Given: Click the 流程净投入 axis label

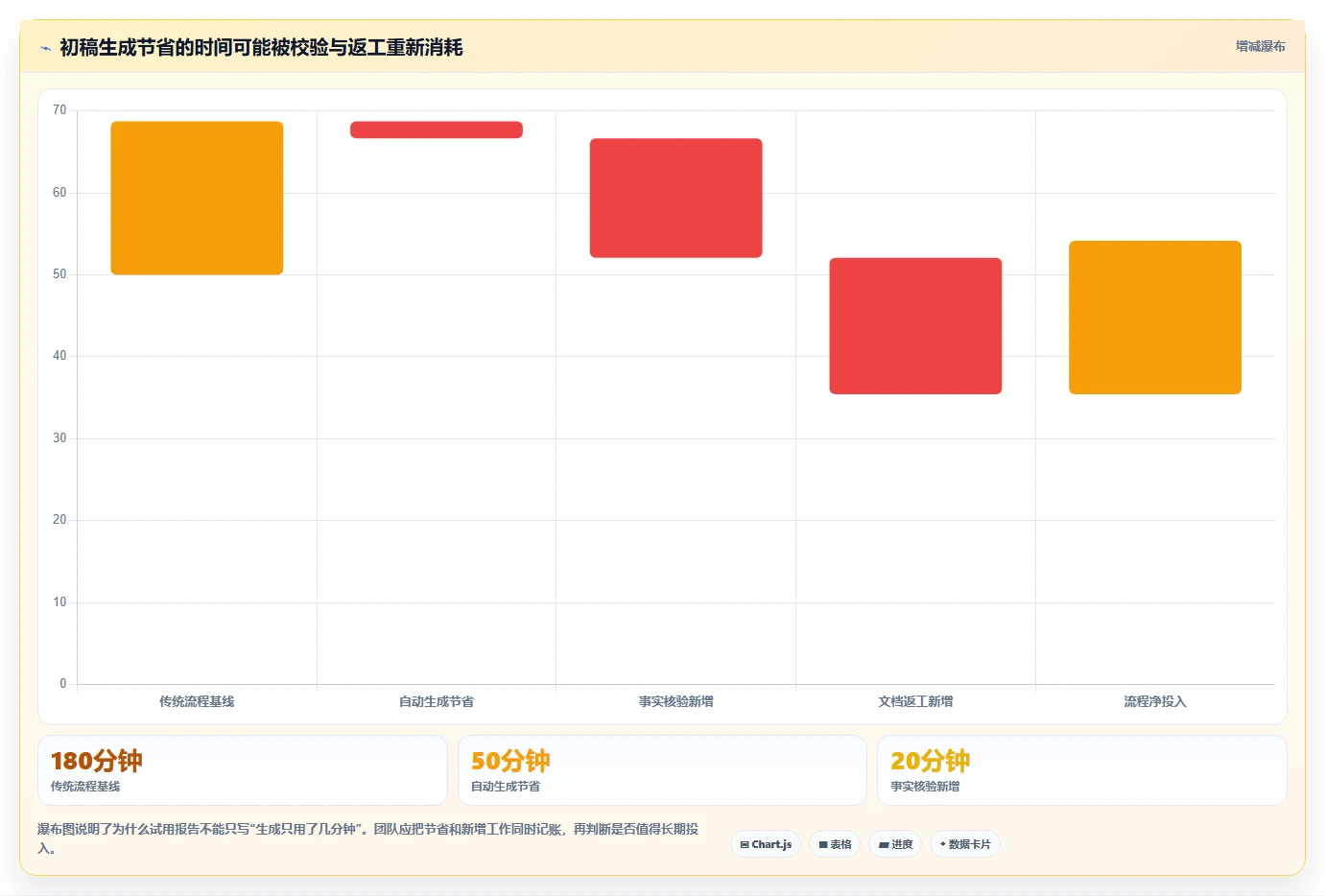Looking at the screenshot, I should (1155, 701).
